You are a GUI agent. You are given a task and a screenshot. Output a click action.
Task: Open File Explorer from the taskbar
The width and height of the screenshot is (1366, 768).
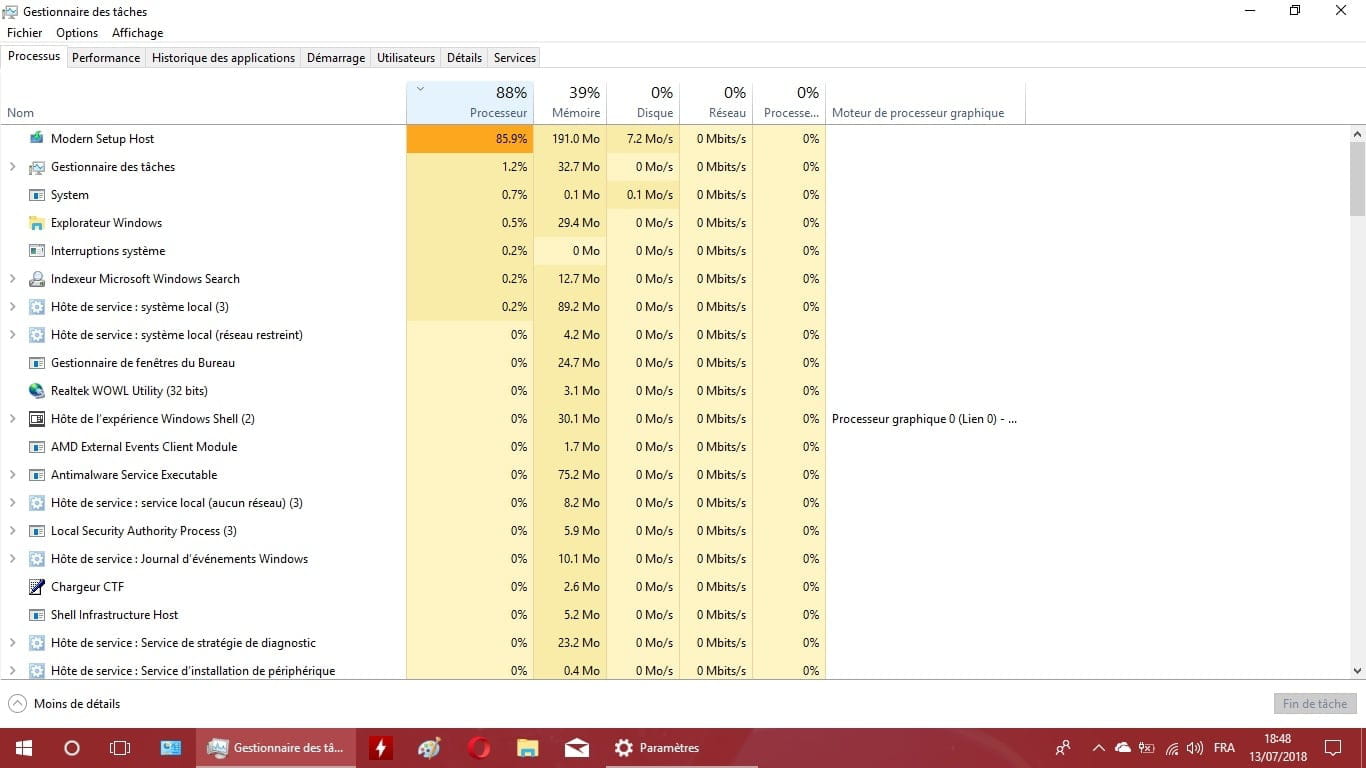pyautogui.click(x=528, y=747)
